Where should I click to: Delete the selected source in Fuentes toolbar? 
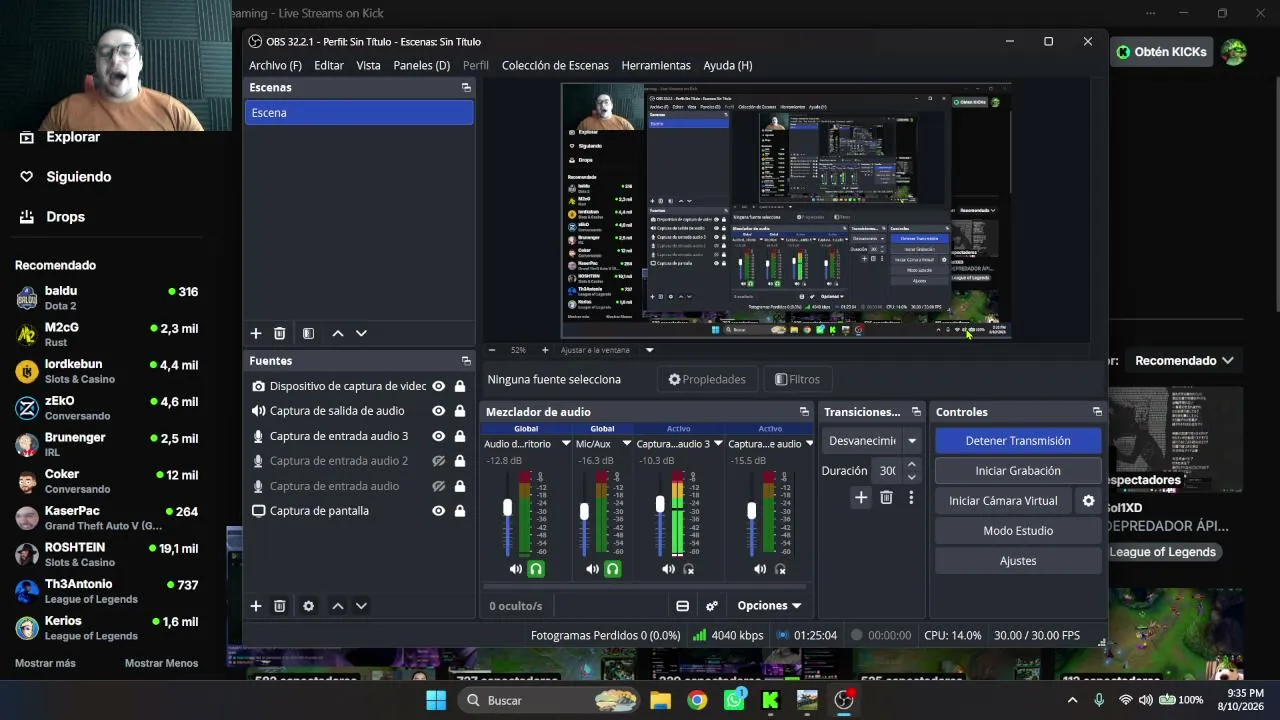pyautogui.click(x=280, y=606)
